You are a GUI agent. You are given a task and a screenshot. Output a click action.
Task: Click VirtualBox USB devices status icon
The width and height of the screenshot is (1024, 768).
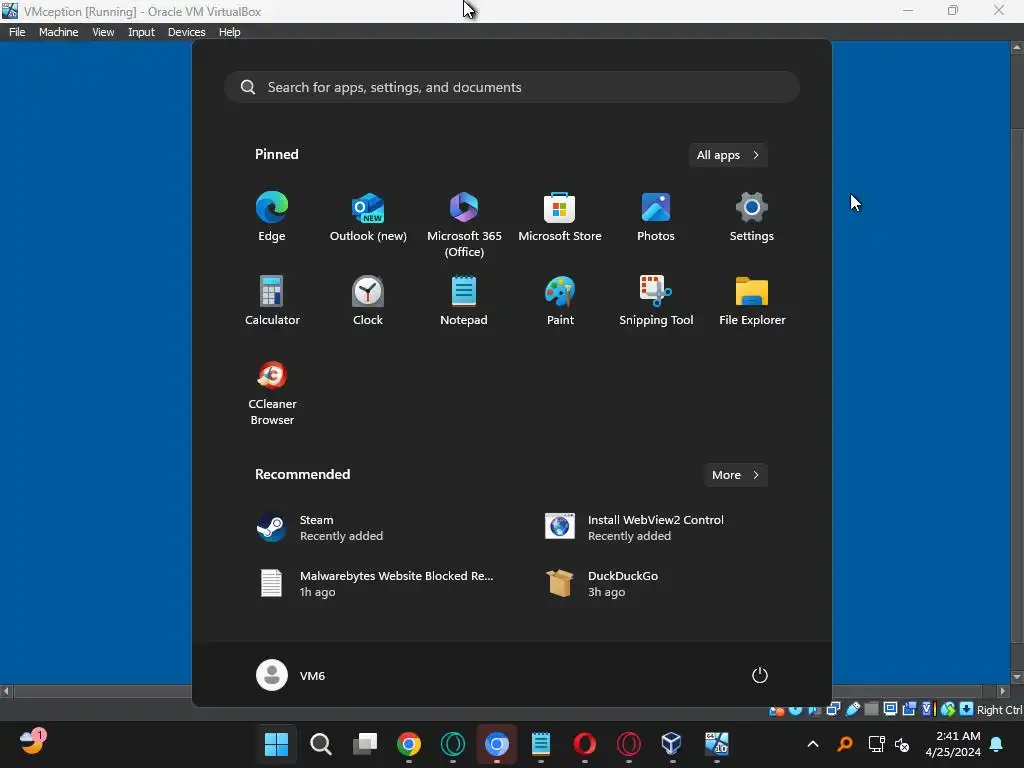tap(852, 709)
